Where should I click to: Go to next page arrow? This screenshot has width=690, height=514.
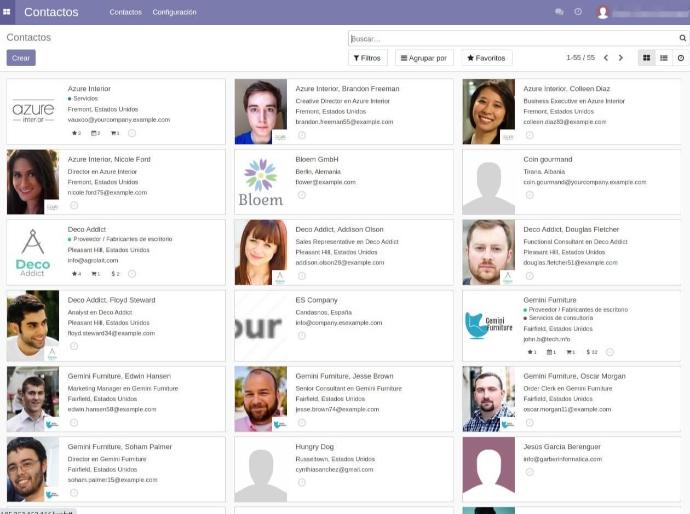pyautogui.click(x=621, y=58)
